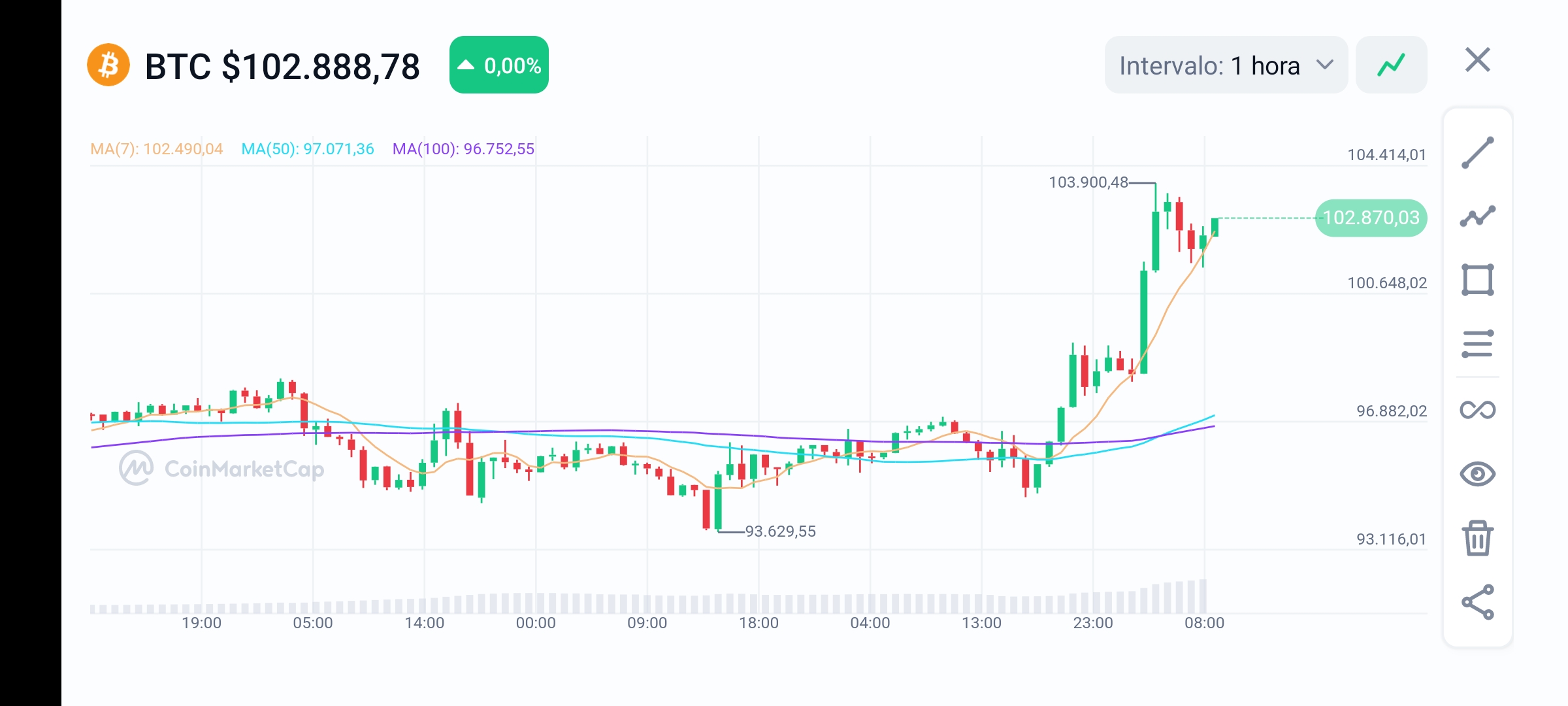Click the 103.900,48 high price marker
Image resolution: width=1568 pixels, height=706 pixels.
[1086, 183]
